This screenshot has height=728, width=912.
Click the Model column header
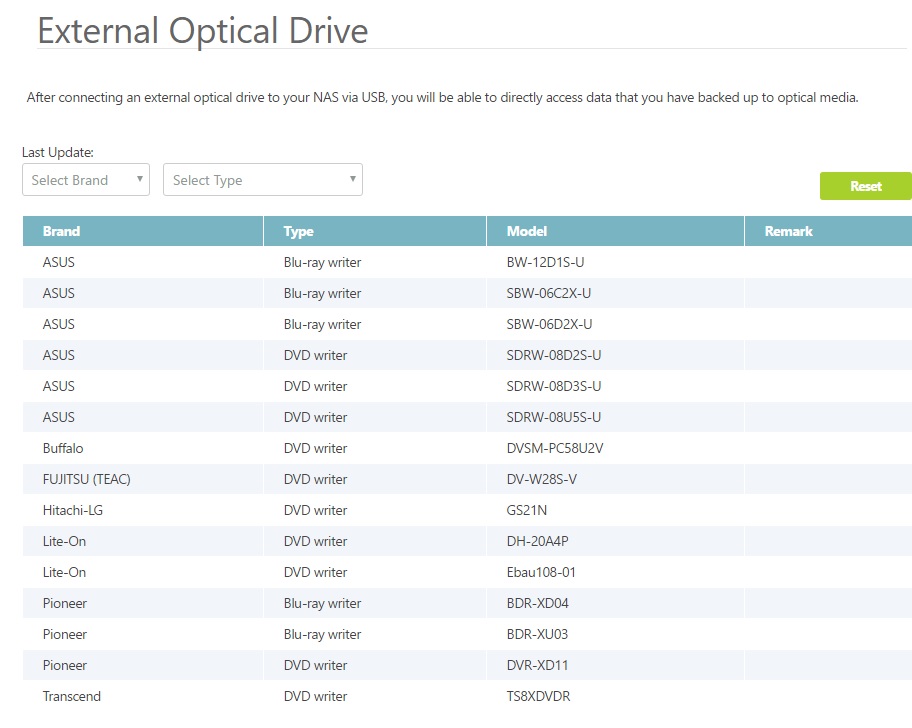point(615,231)
